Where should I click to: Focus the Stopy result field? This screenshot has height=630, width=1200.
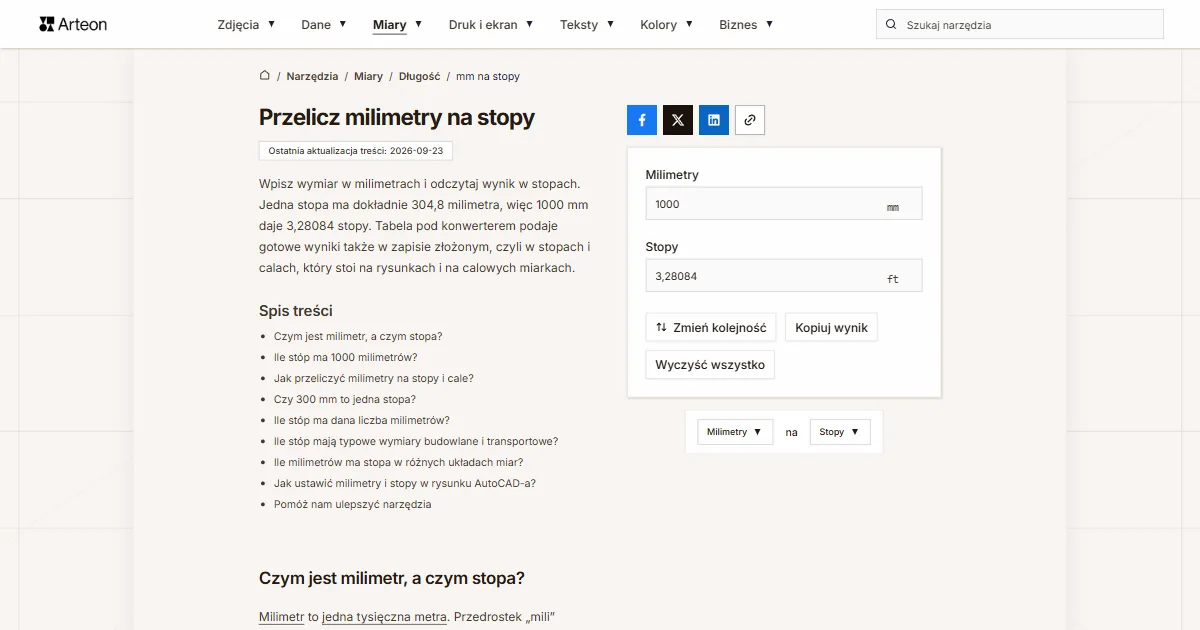coord(784,276)
